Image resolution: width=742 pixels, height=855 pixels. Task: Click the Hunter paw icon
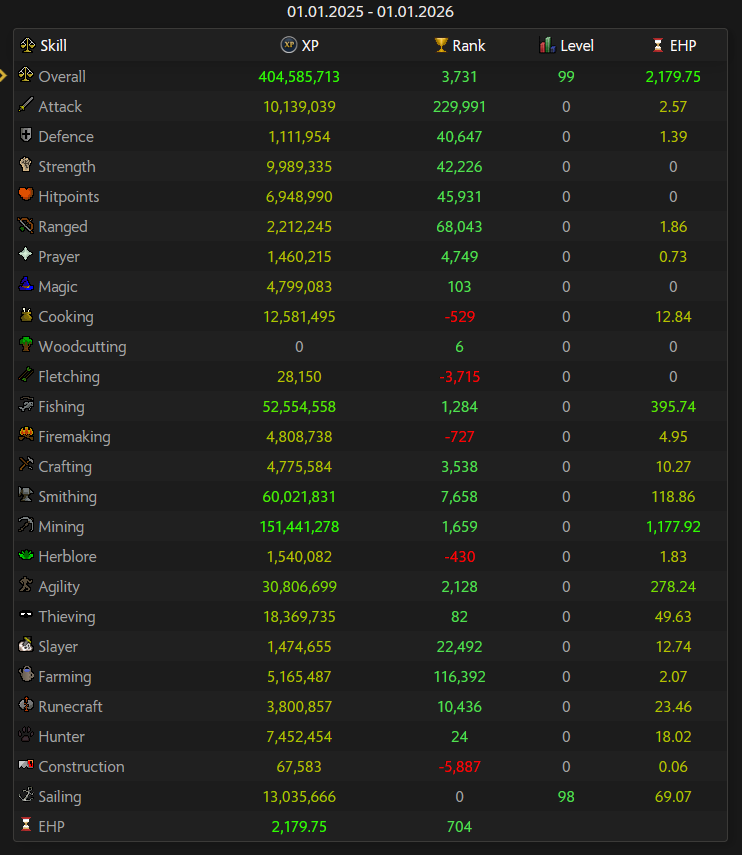pos(26,734)
